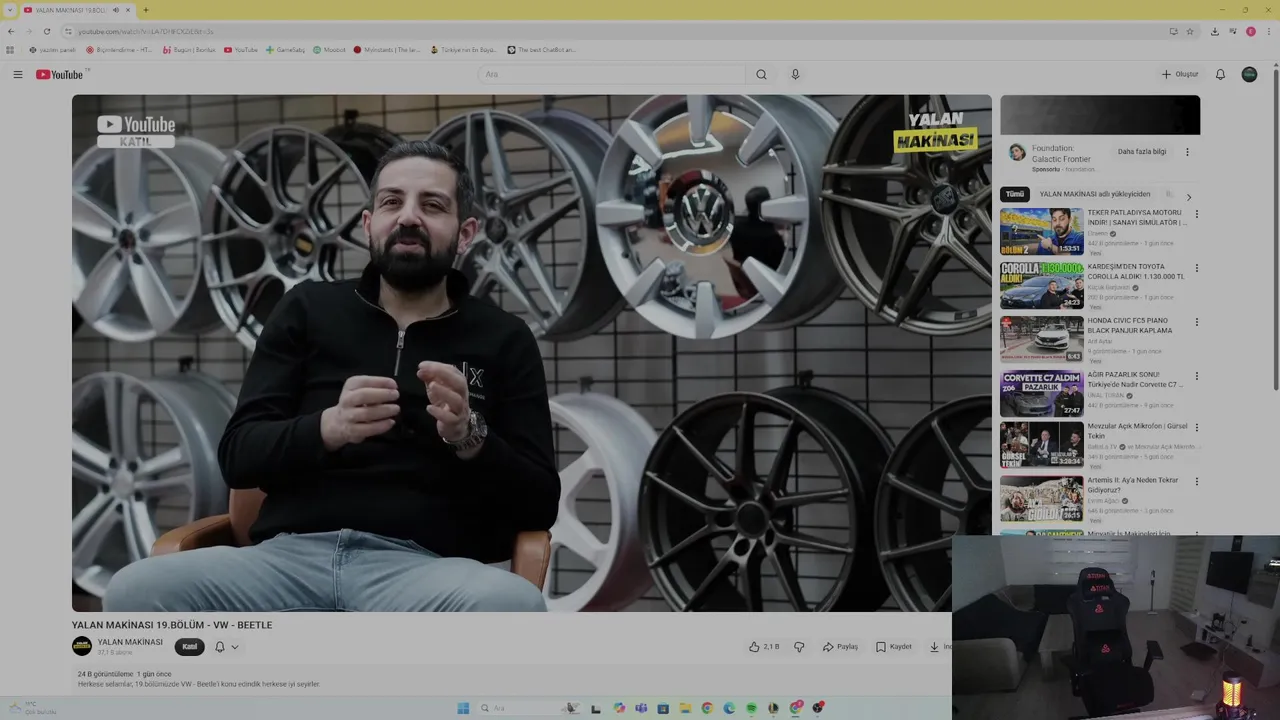Screen dimensions: 1280x720
Task: Click the Windows taskbar search box
Action: tap(530, 708)
